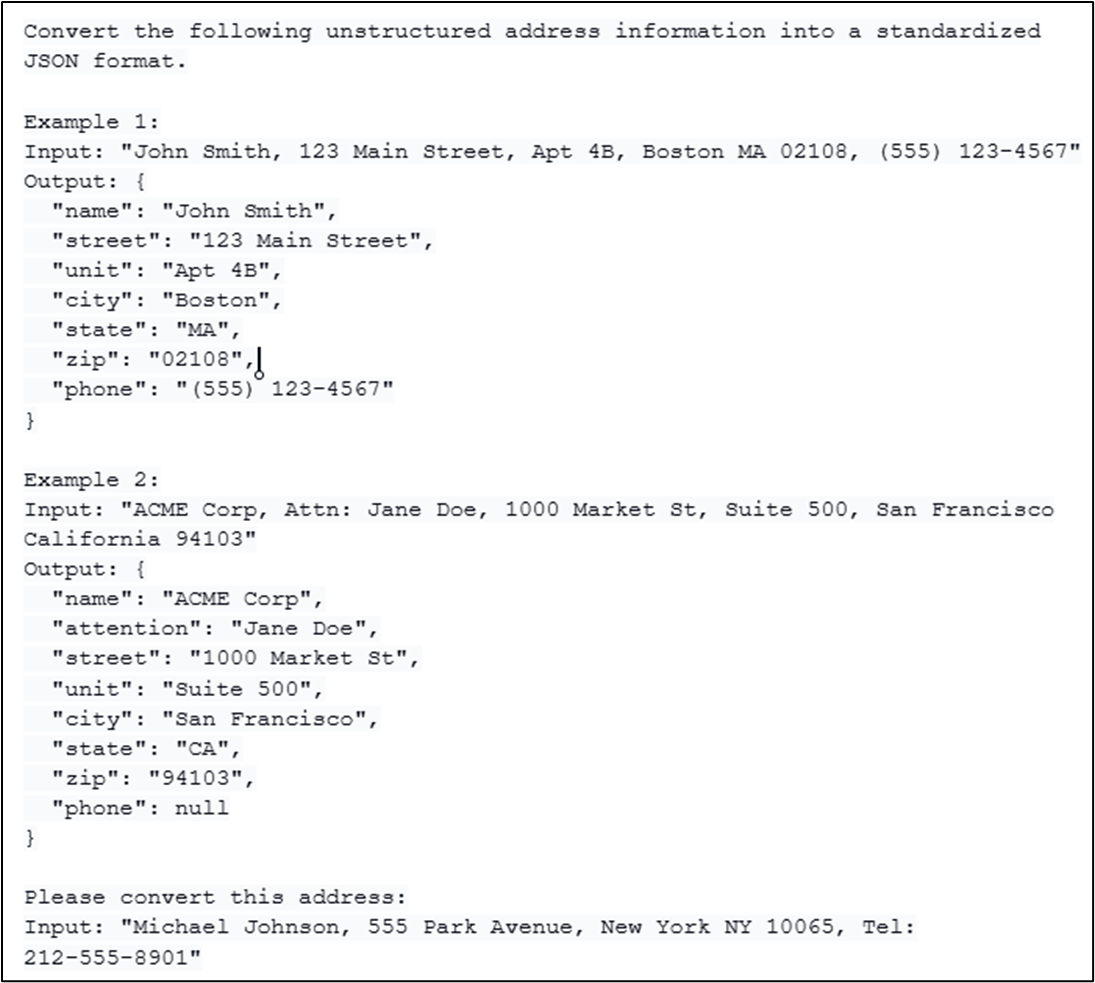Click the "phone": "(555) 123-4567" line
Screen dimensions: 1095x983
point(222,390)
